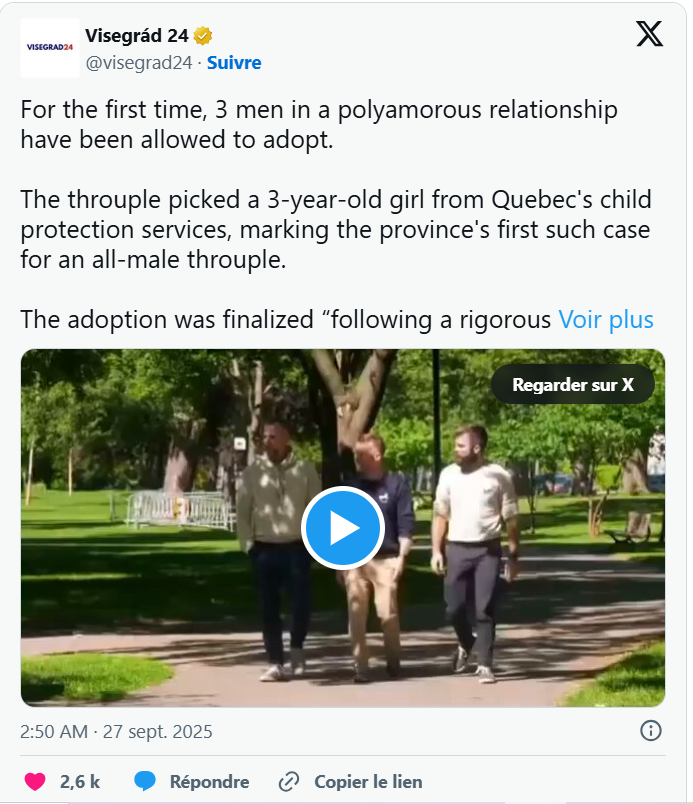Click the X logo in the corner
Screen dimensions: 693x804
(649, 33)
